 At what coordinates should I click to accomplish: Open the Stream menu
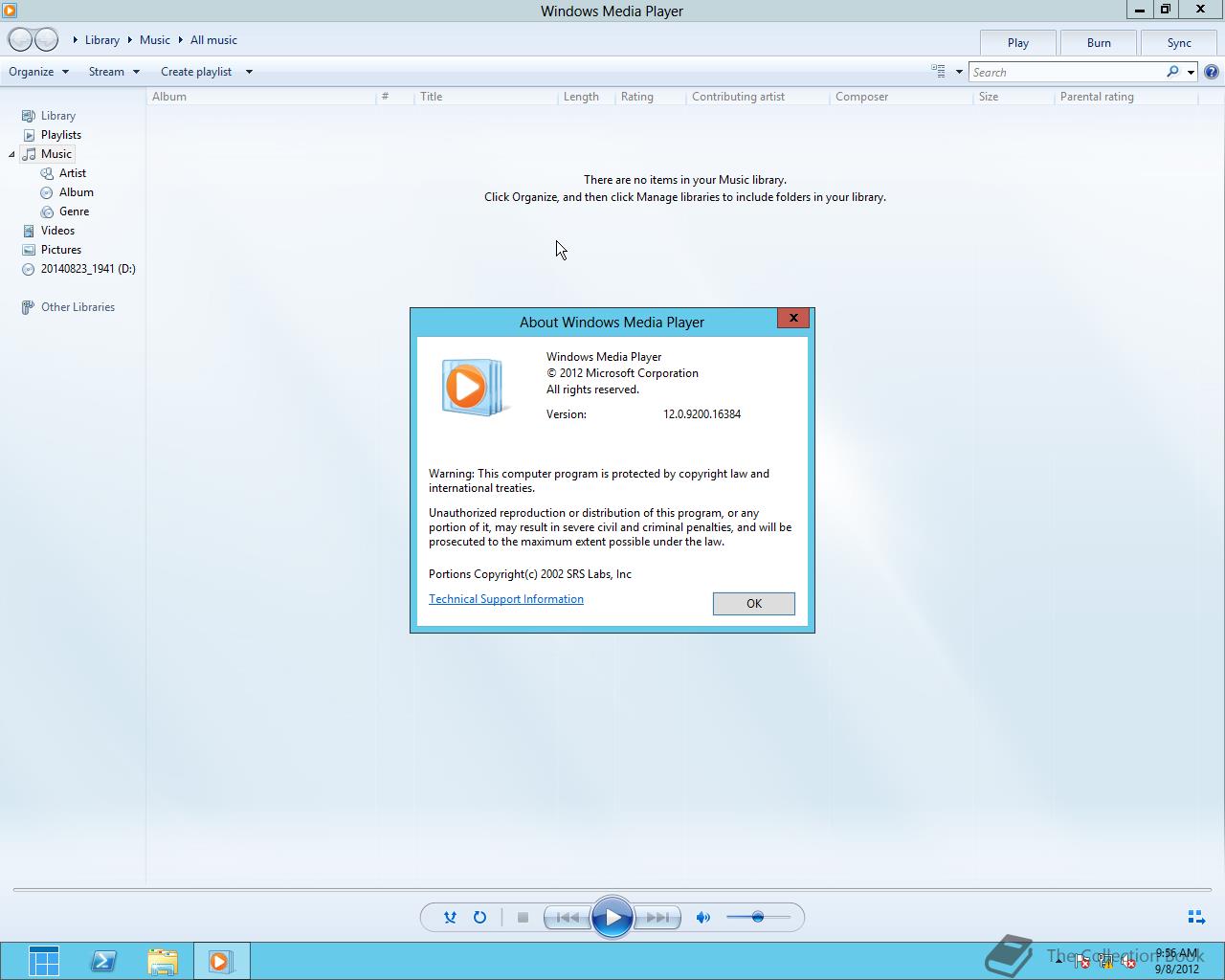click(114, 72)
